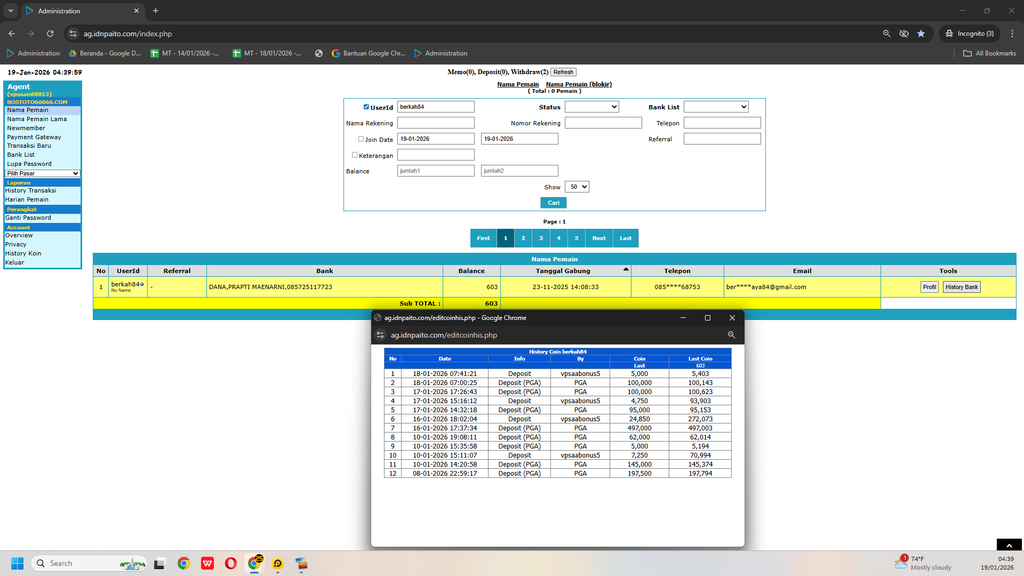The image size is (1024, 576).
Task: Click zoom icon in editcoinhis popup address bar
Action: (x=731, y=335)
